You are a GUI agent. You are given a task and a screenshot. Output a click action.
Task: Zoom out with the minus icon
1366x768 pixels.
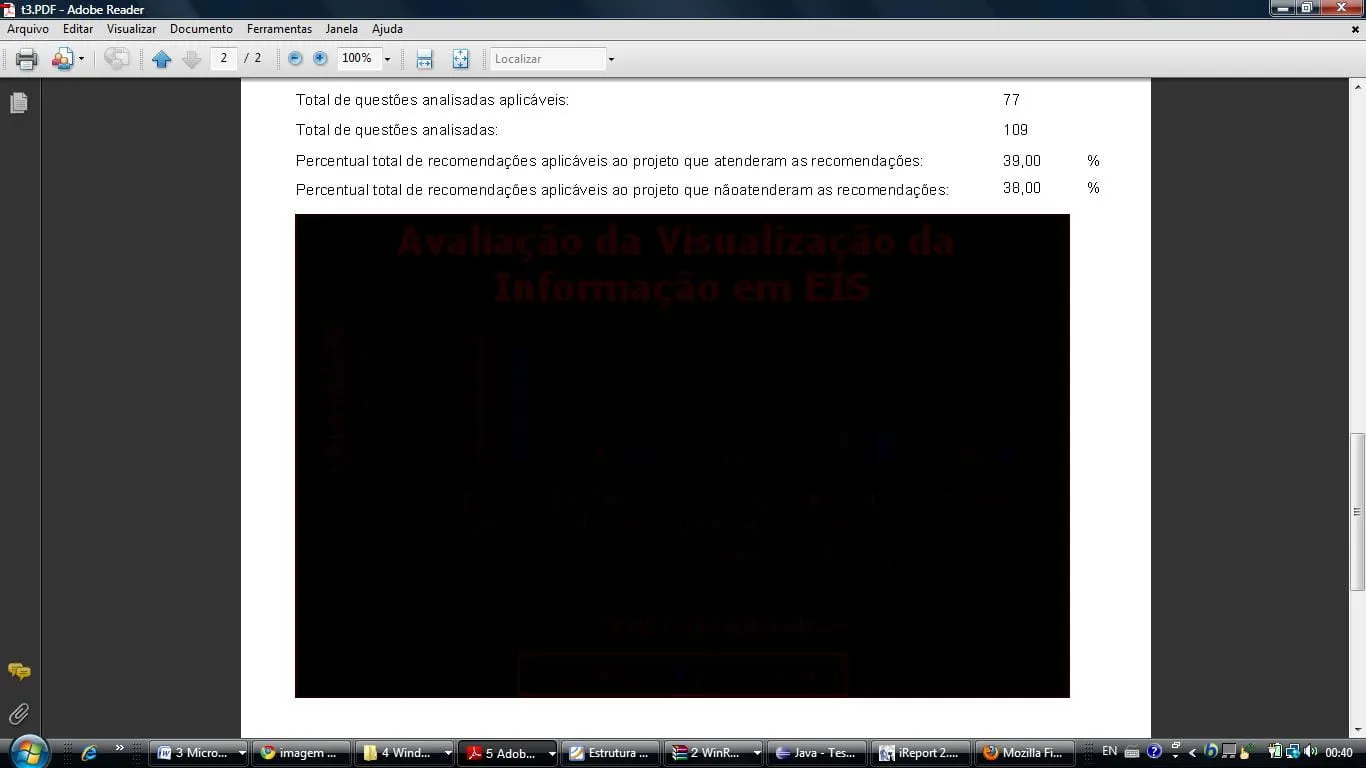pyautogui.click(x=295, y=59)
